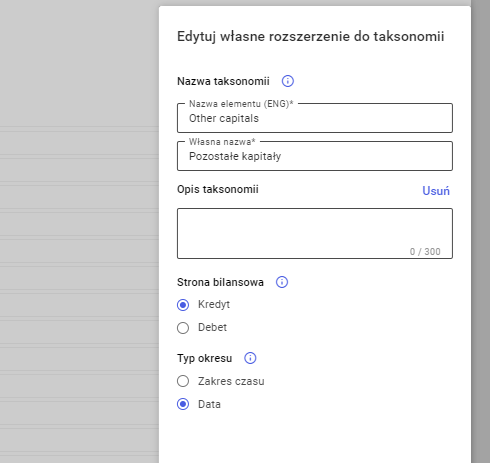This screenshot has height=463, width=490.
Task: Select the Kredyt radio button
Action: [x=183, y=305]
